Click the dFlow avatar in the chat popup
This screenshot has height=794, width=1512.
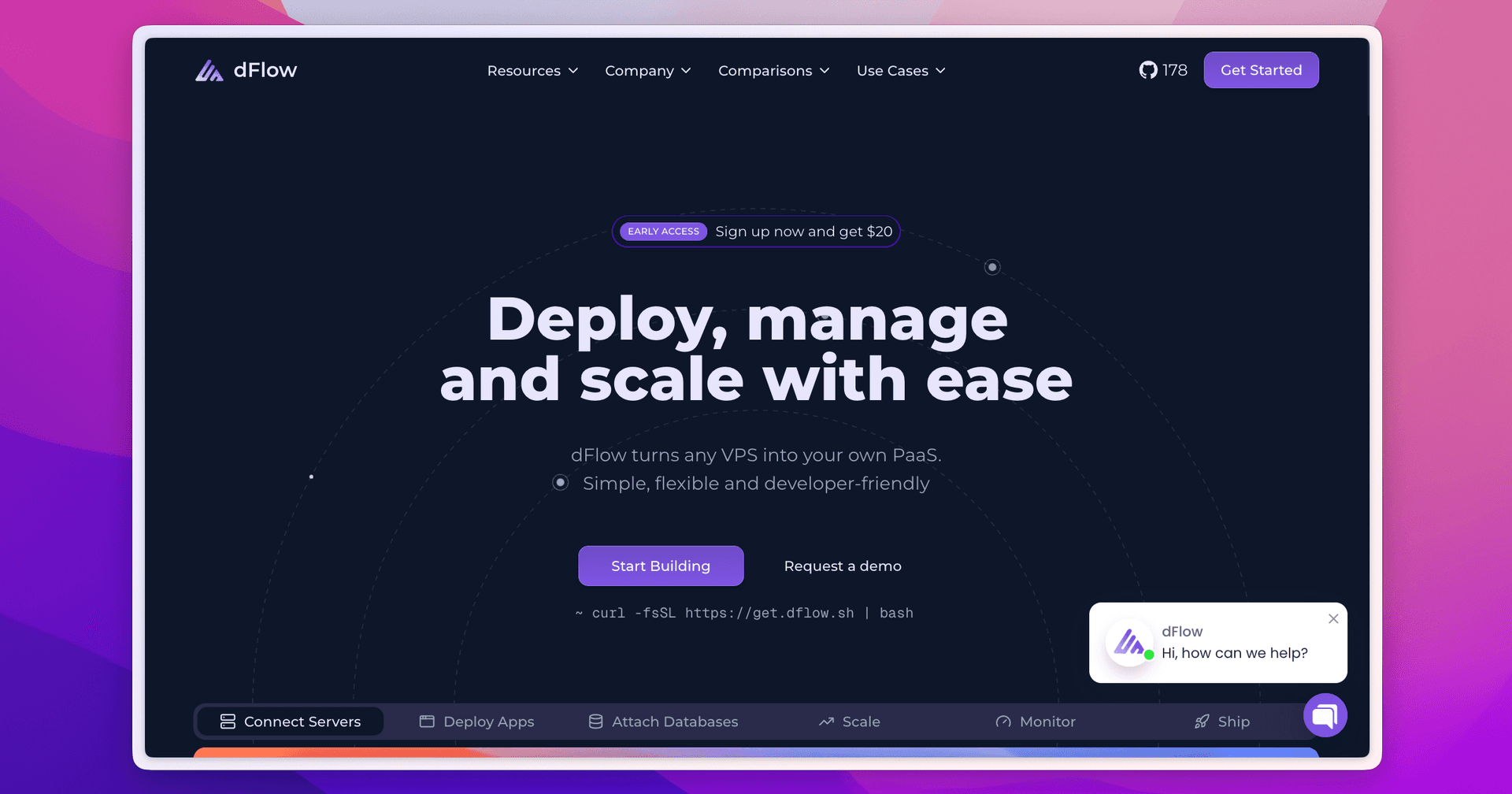tap(1129, 644)
